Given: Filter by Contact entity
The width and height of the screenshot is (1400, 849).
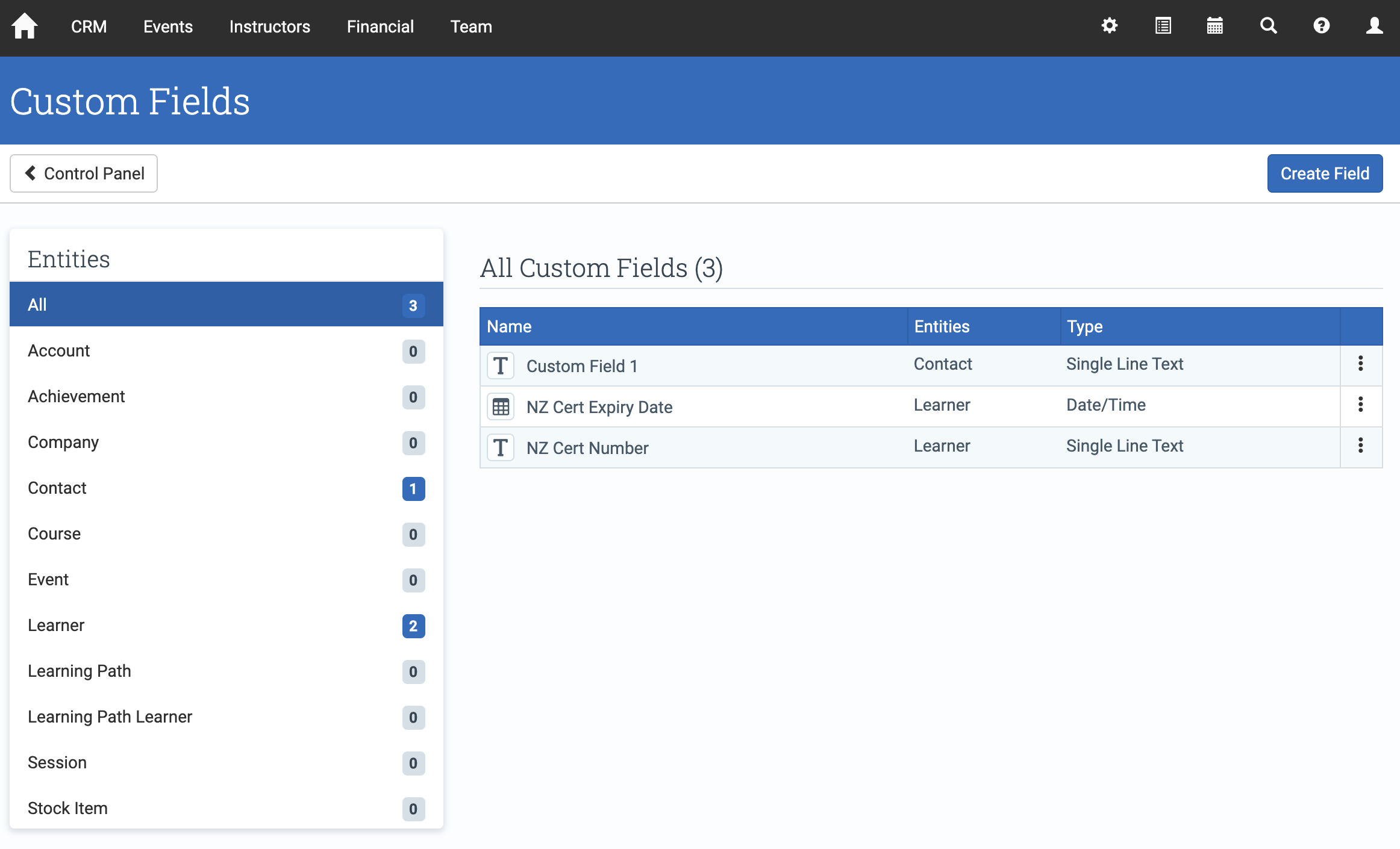Looking at the screenshot, I should tap(227, 488).
